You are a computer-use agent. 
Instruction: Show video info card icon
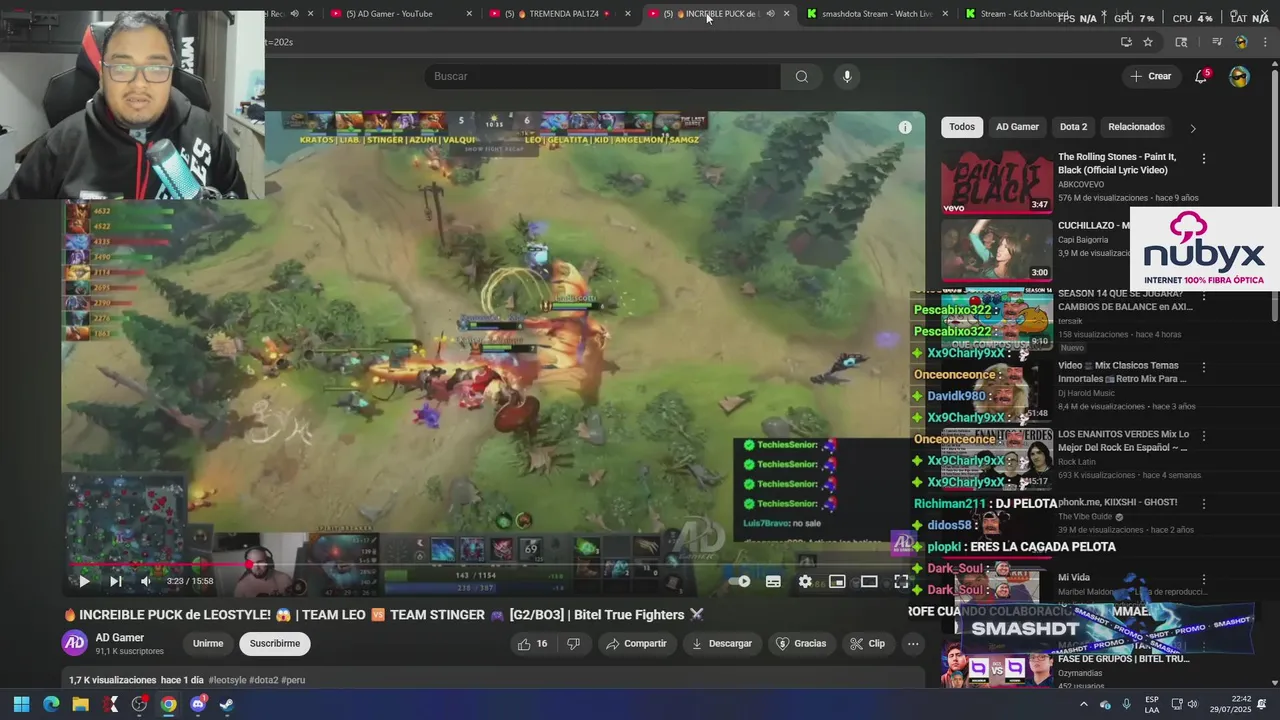coord(905,127)
